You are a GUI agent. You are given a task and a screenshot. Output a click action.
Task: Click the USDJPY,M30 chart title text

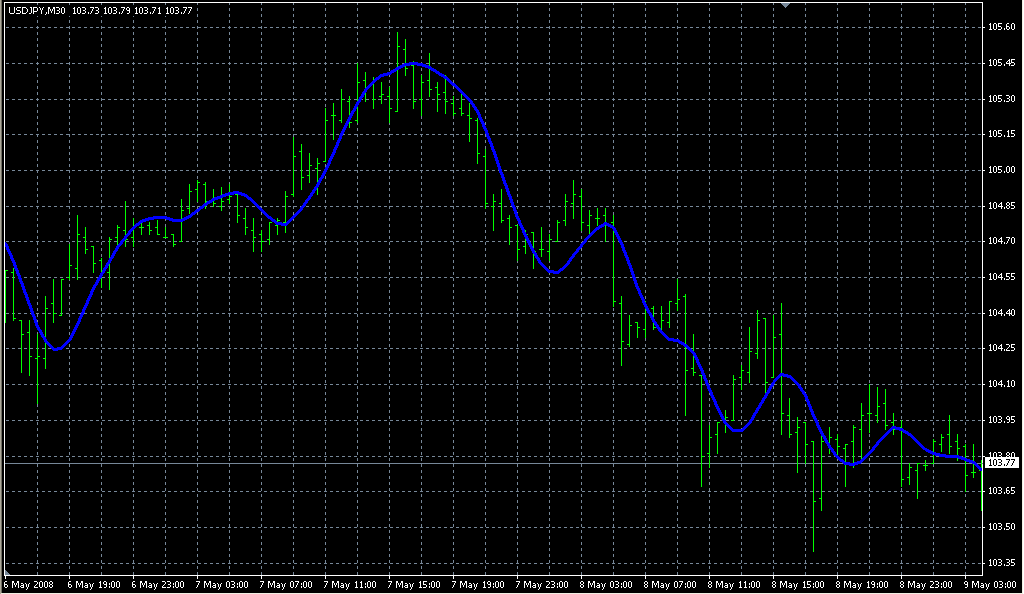tap(36, 10)
